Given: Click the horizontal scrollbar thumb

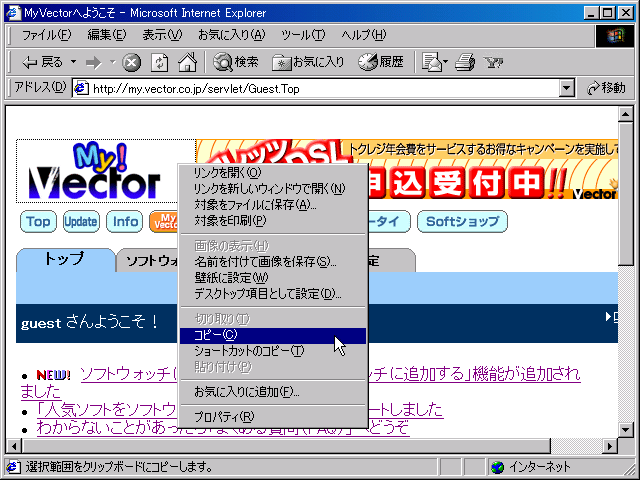Looking at the screenshot, I should (287, 446).
